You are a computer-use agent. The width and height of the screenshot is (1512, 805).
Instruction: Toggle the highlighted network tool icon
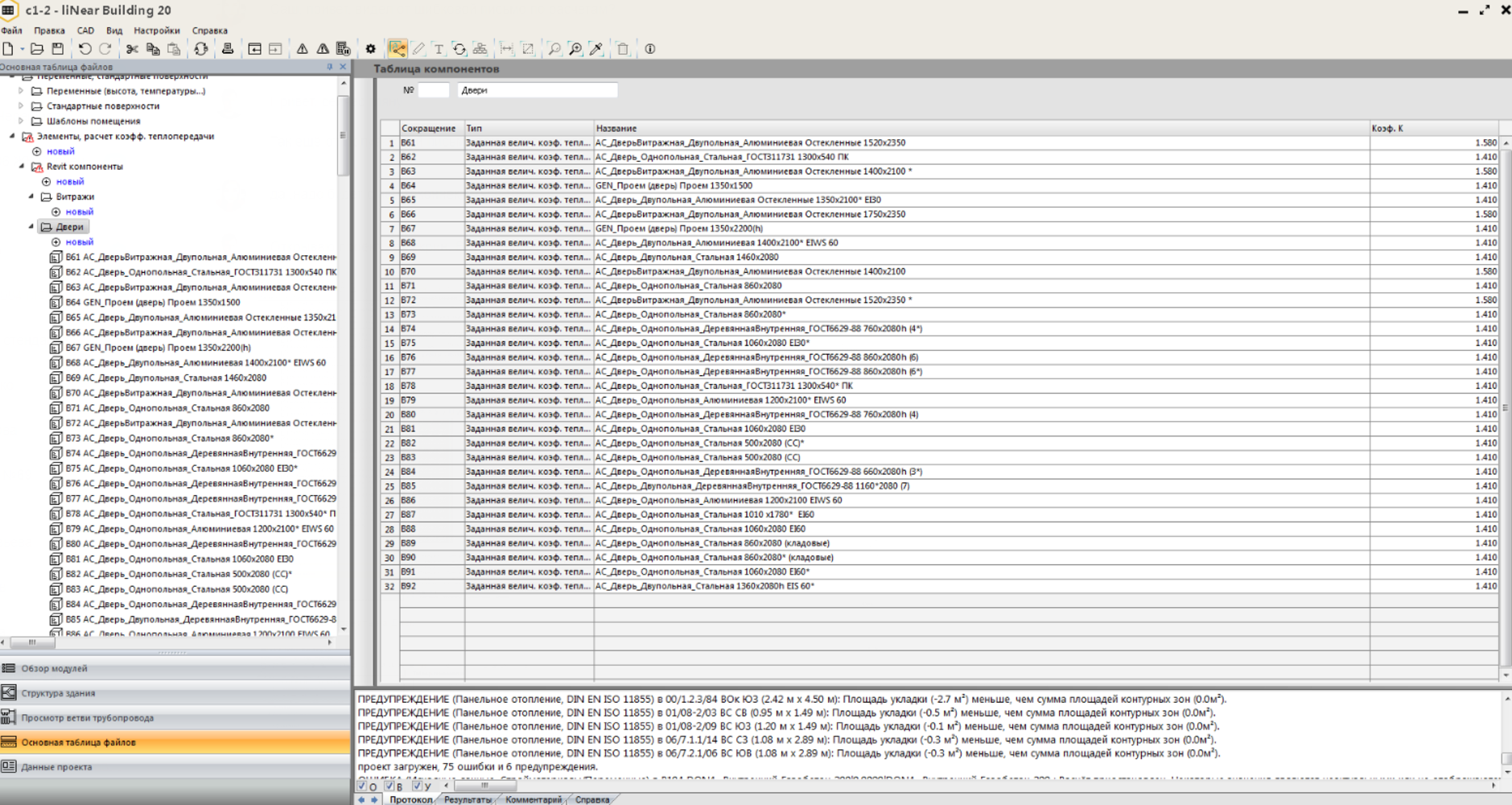[397, 49]
